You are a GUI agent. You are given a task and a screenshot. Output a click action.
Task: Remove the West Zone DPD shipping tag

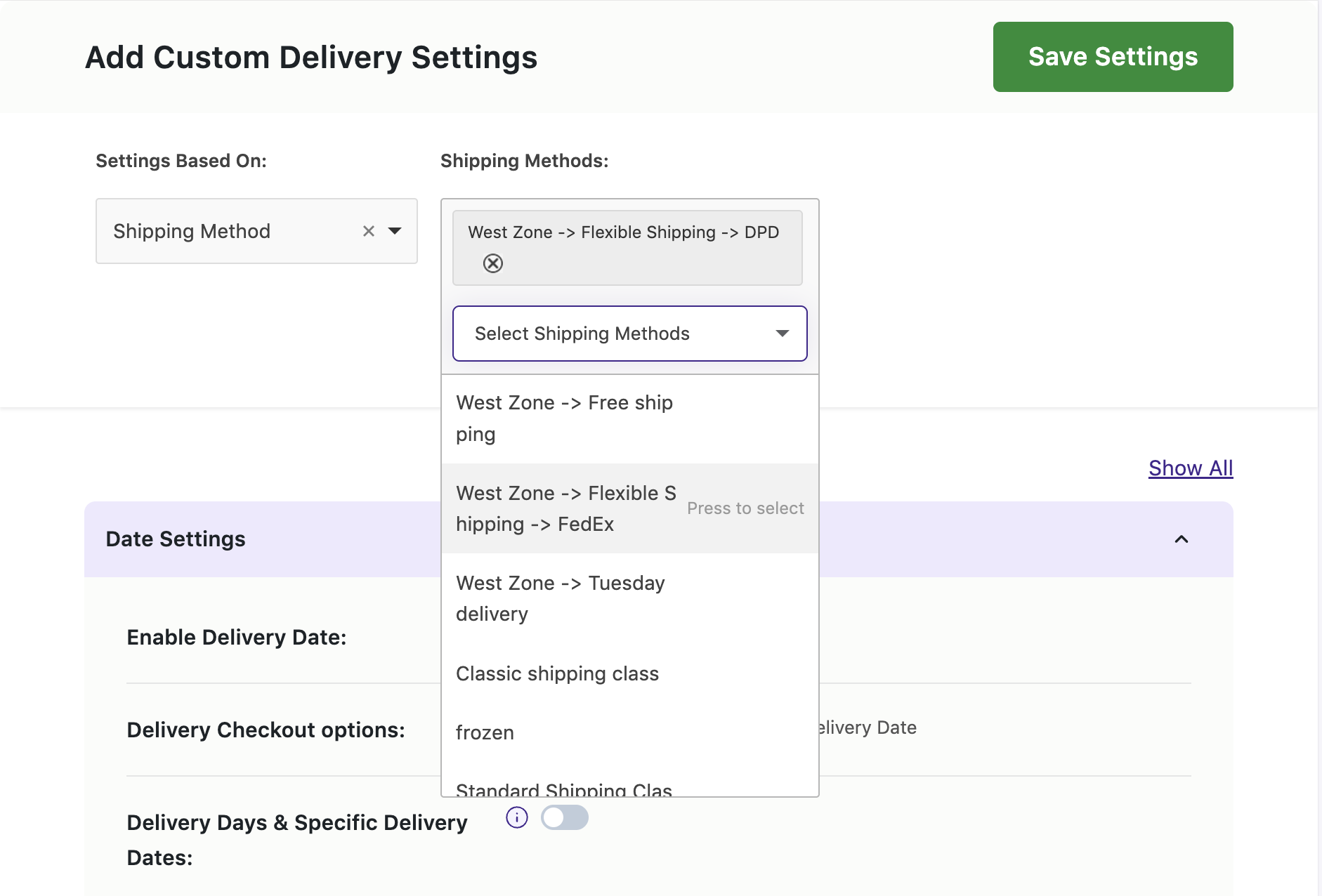[493, 263]
